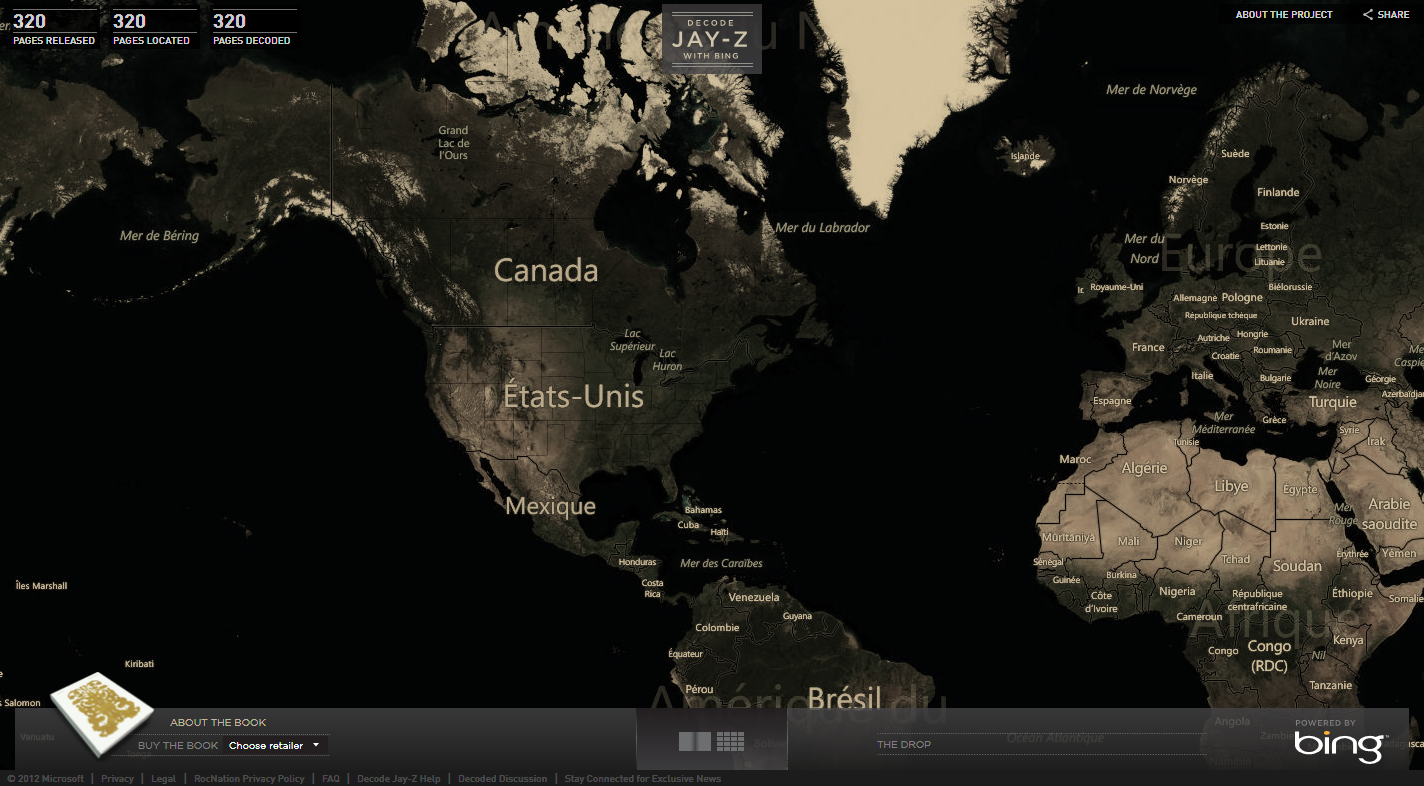Click the Éthiopie map label
Viewport: 1424px width, 786px height.
pos(1352,593)
